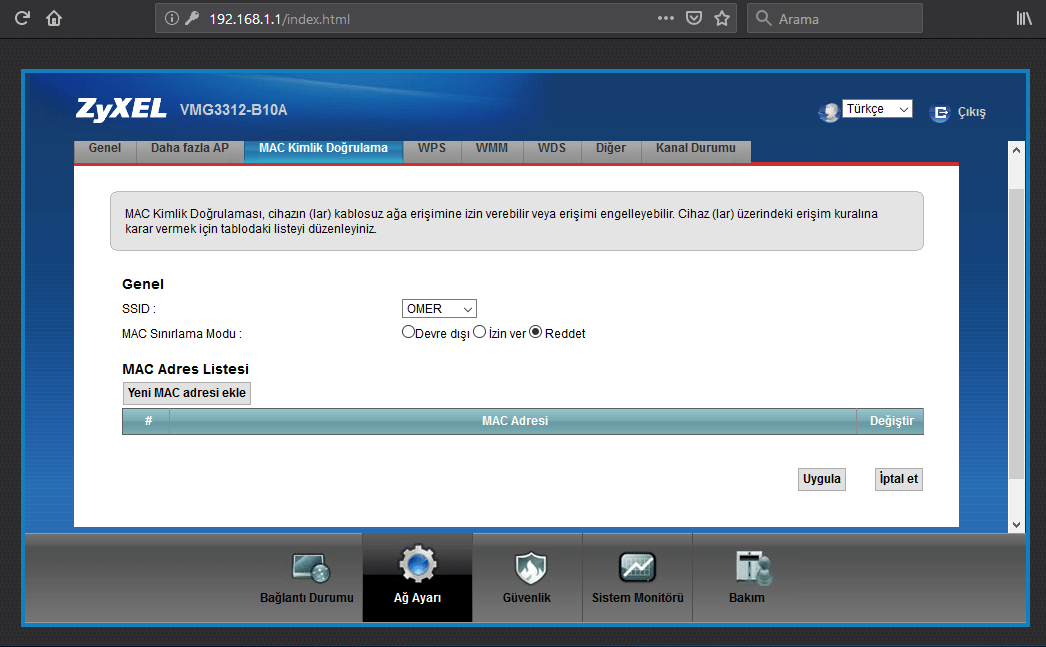This screenshot has height=647, width=1046.
Task: Click the MAC Sınırlama Modu label
Action: pyautogui.click(x=181, y=334)
